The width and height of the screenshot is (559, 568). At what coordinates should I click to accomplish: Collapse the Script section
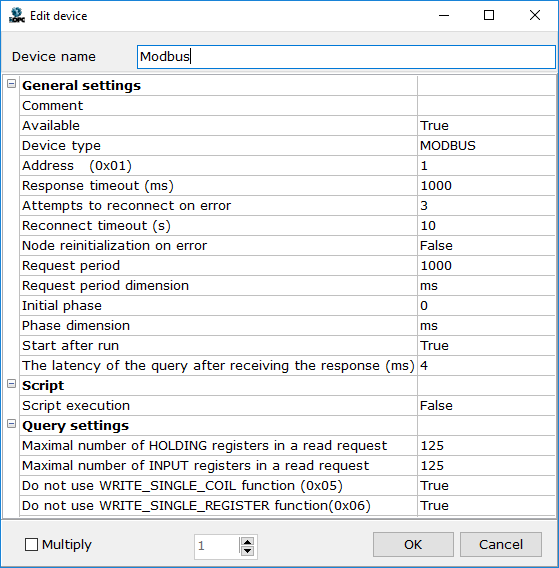(x=12, y=384)
